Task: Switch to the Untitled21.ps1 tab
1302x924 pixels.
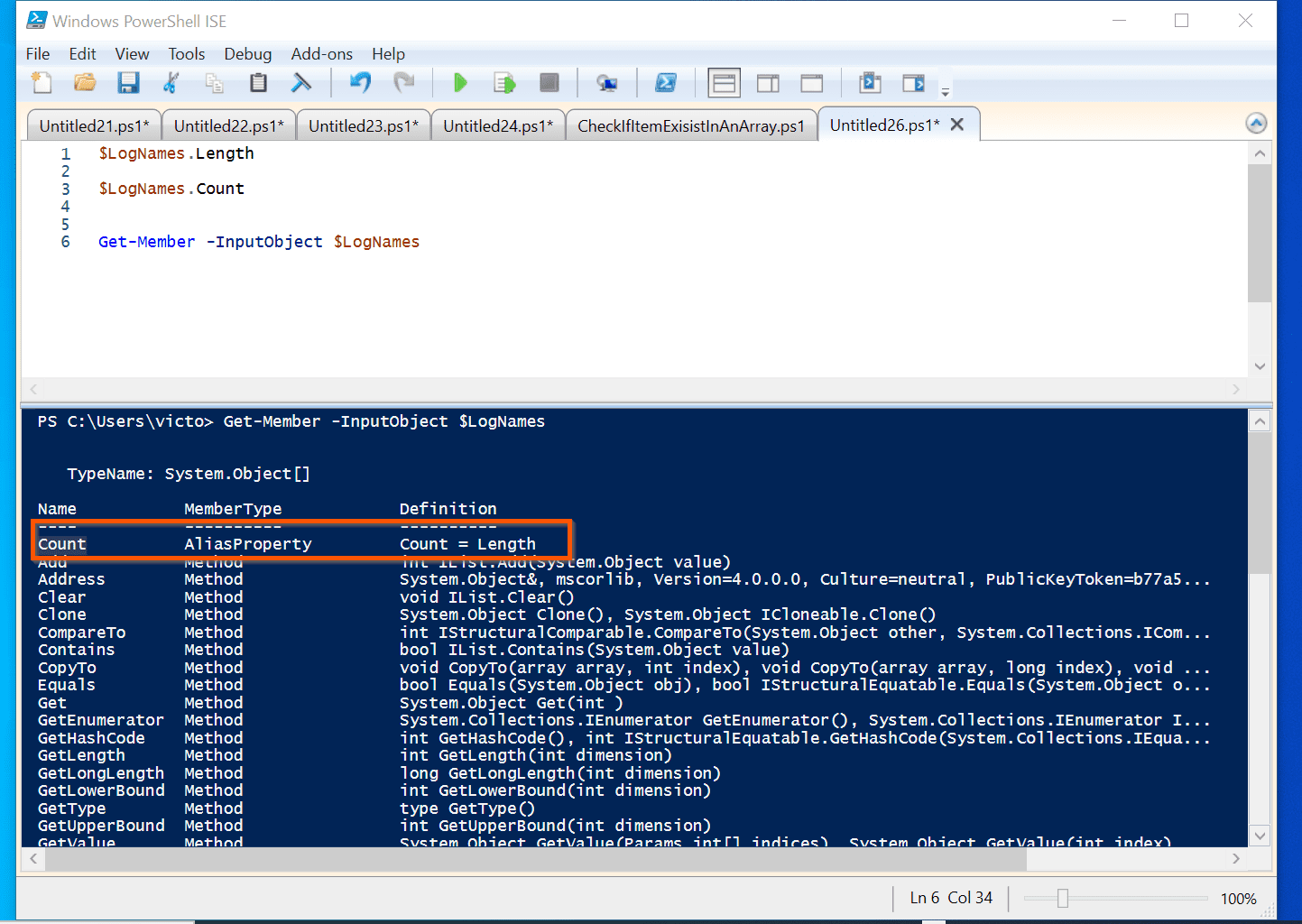Action: click(94, 126)
